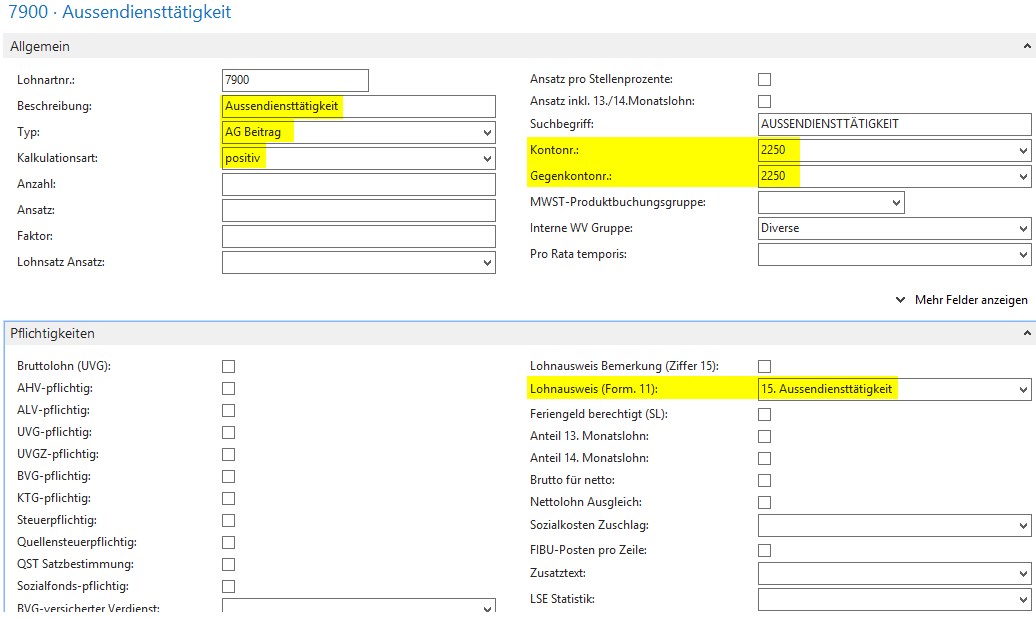Open the Typ dropdown
1036x618 pixels.
click(487, 133)
